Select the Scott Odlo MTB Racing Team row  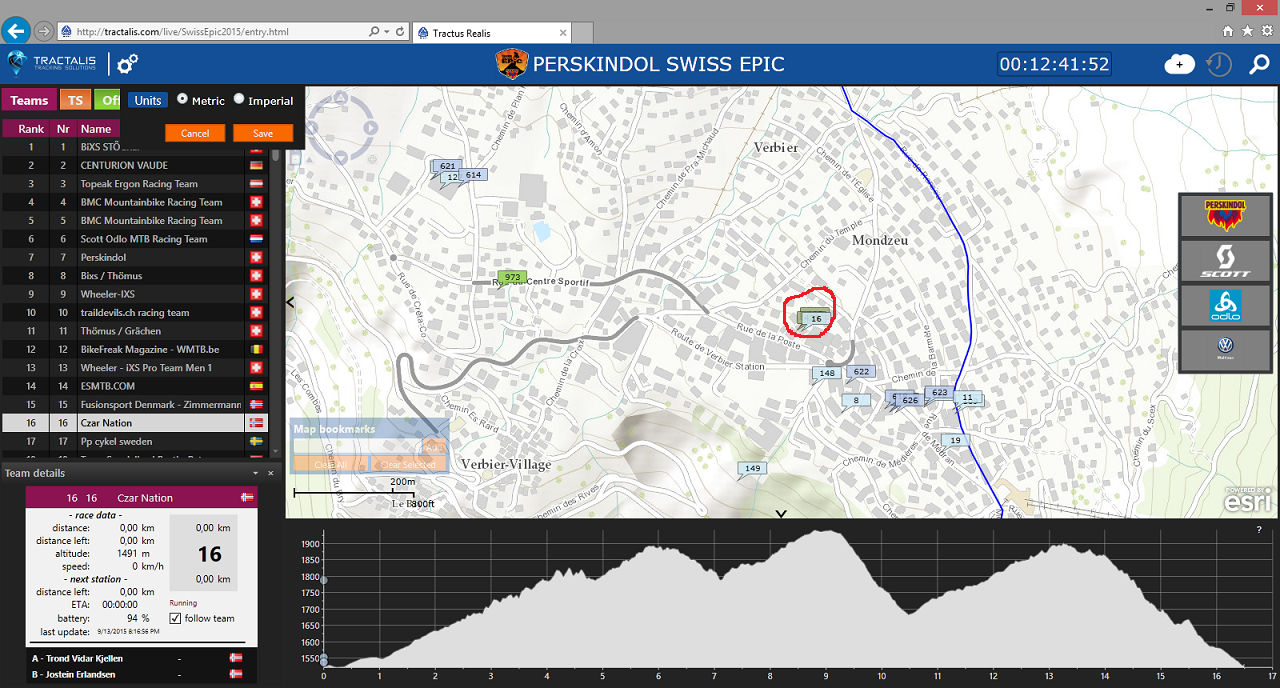(x=136, y=239)
